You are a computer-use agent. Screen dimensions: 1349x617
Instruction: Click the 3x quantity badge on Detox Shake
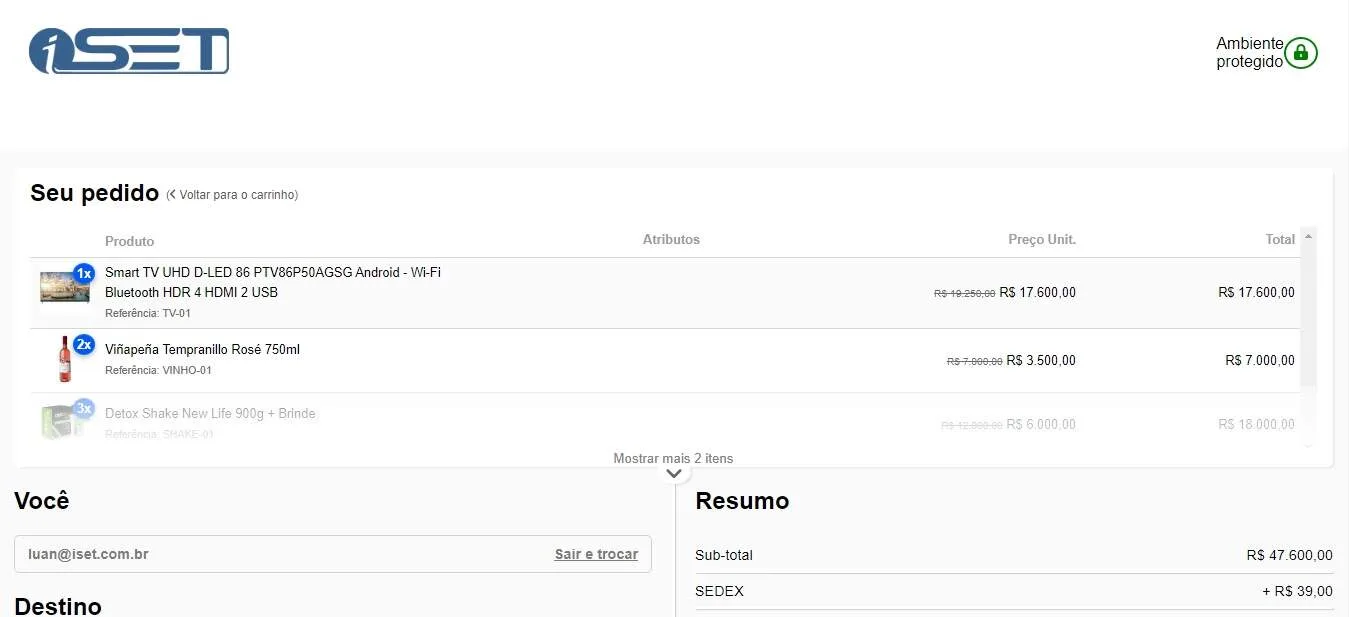(x=84, y=408)
